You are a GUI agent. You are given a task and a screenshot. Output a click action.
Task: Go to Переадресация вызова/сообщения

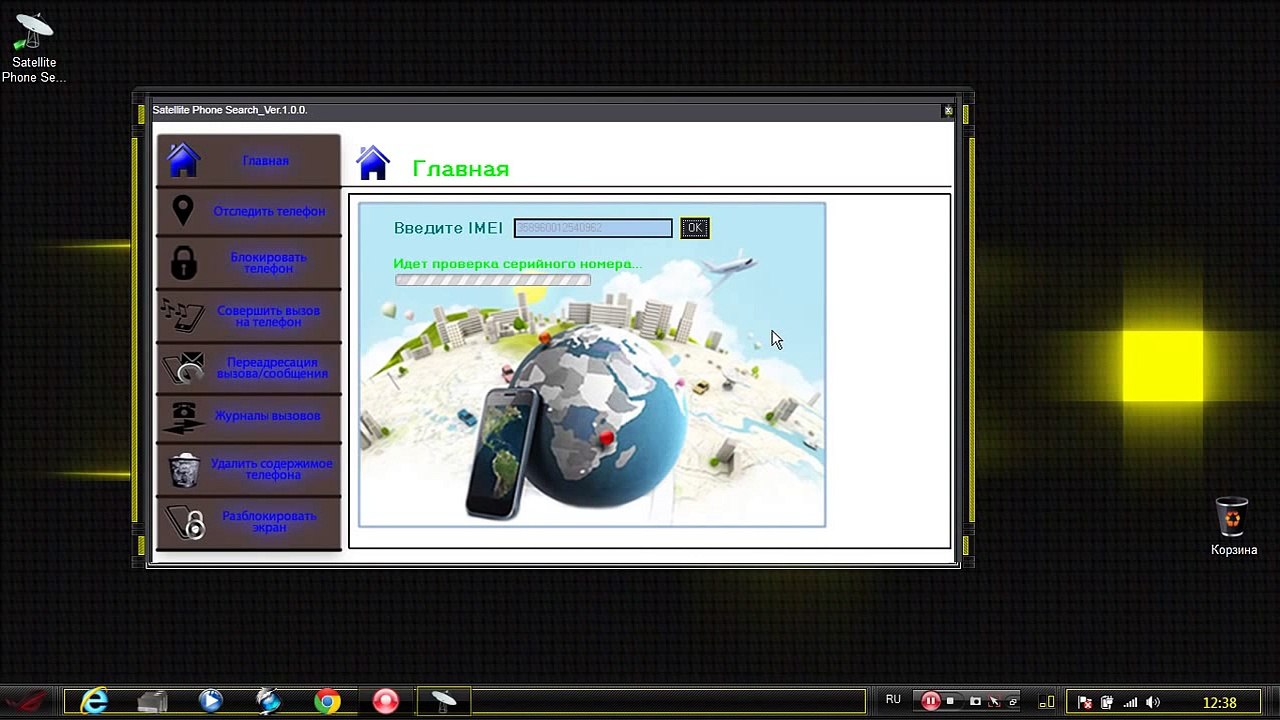pyautogui.click(x=248, y=368)
